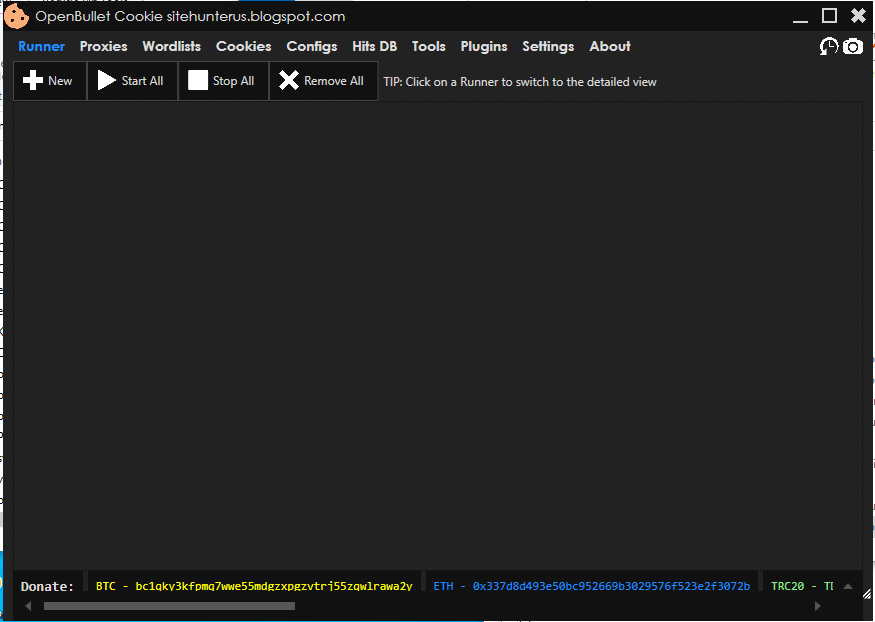Image resolution: width=875 pixels, height=622 pixels.
Task: Click the scrollbar right arrow
Action: point(818,606)
